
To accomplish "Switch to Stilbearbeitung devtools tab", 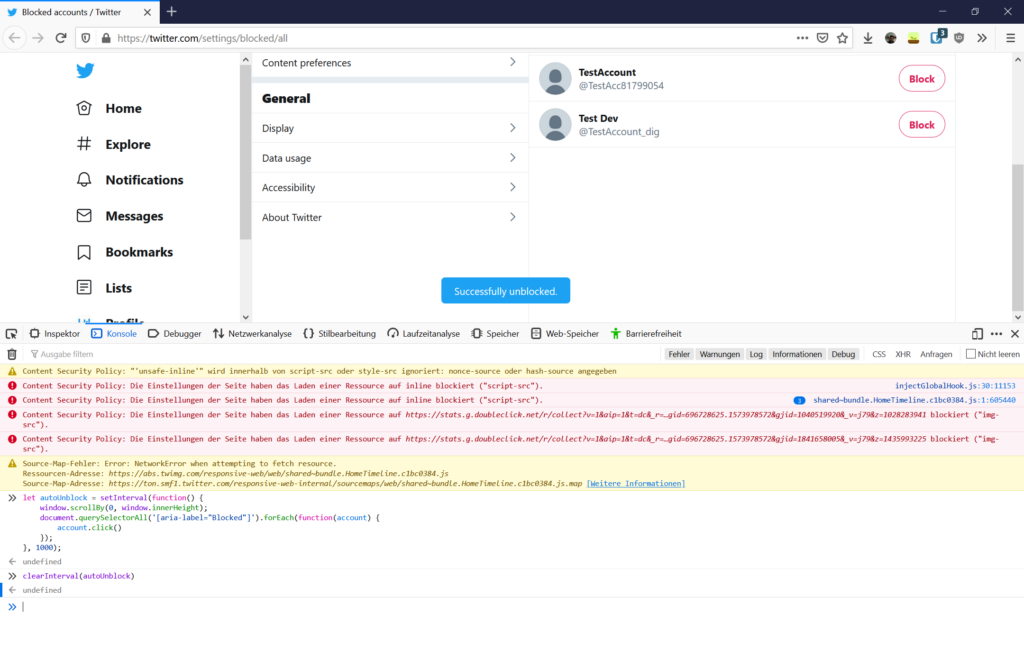I will pos(340,334).
